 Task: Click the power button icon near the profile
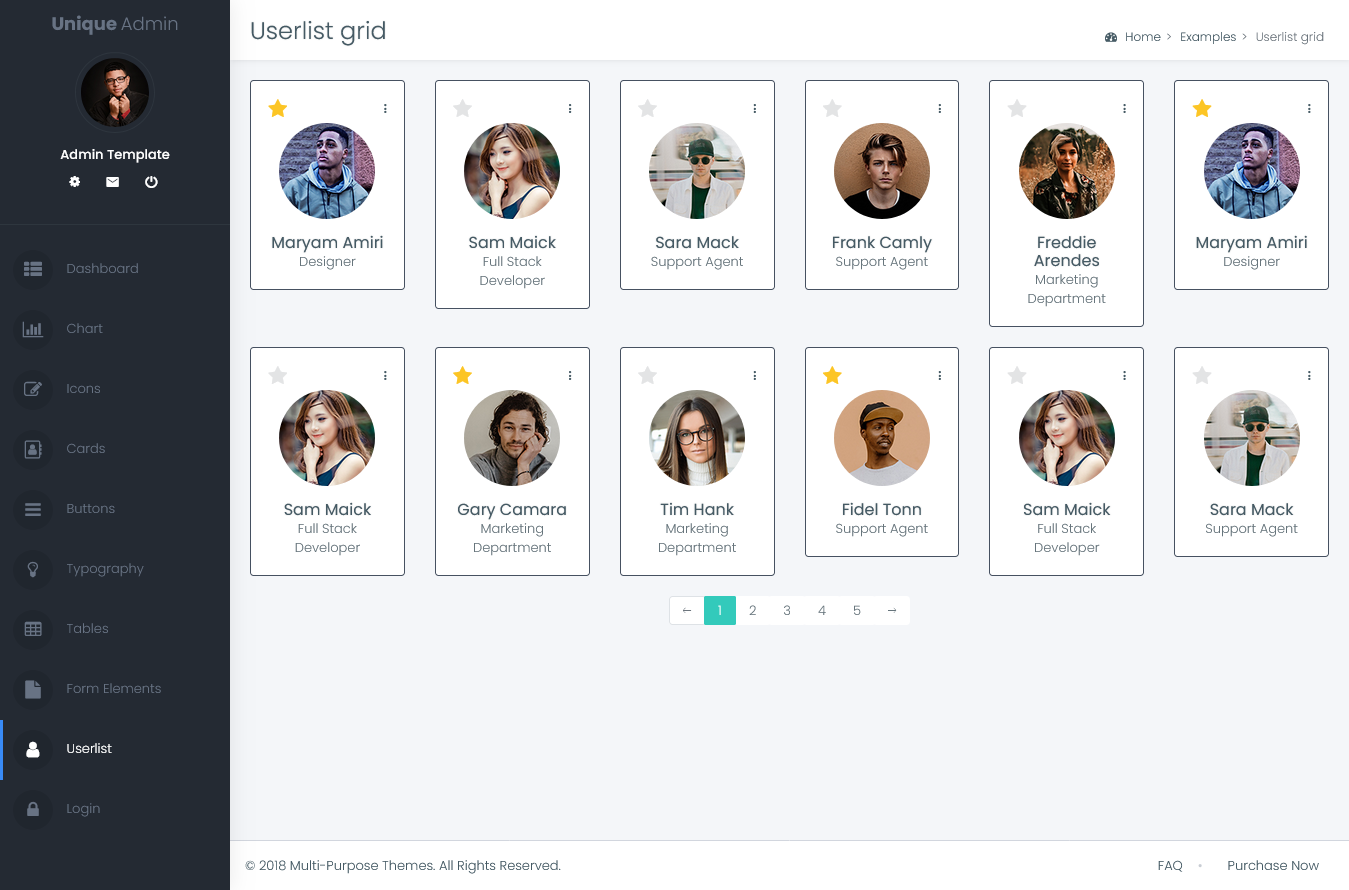point(150,182)
